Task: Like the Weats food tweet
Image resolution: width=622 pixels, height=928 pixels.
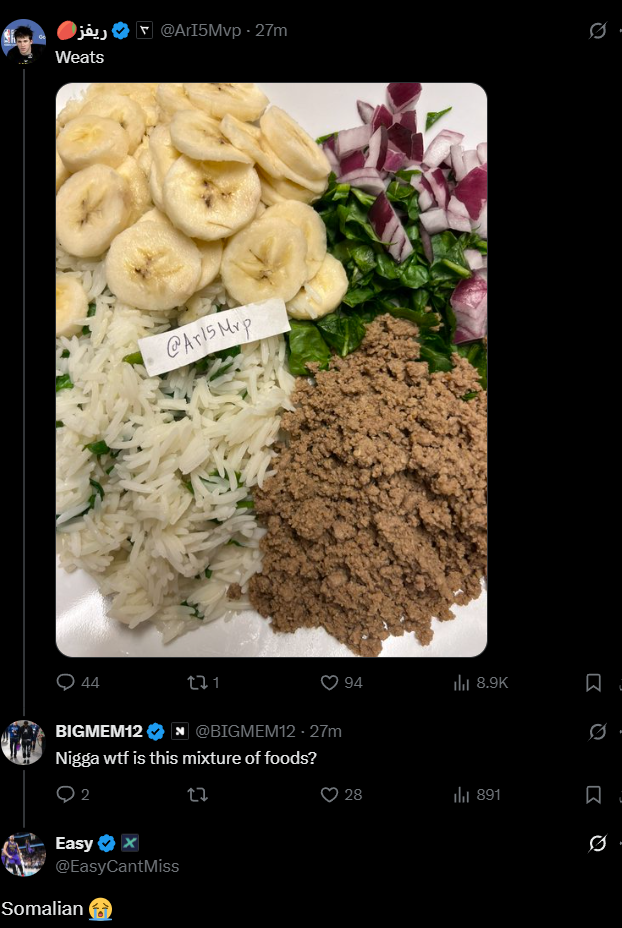Action: click(x=330, y=682)
